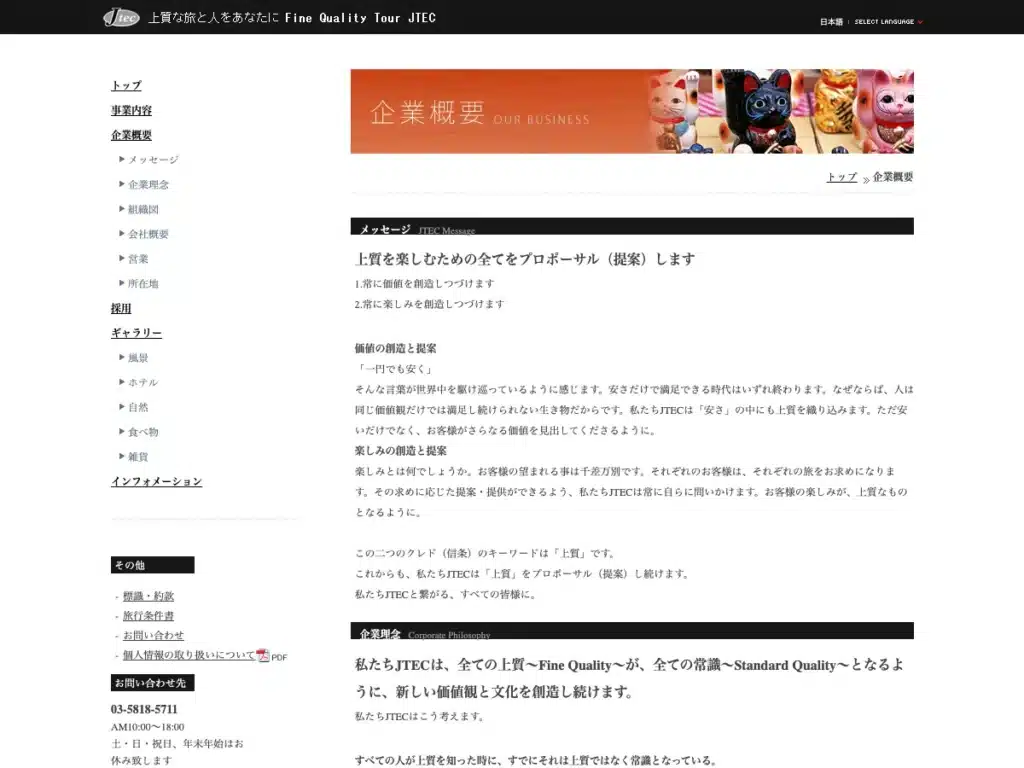This screenshot has width=1024, height=768.
Task: Go to トップ in the sidebar menu
Action: [126, 86]
